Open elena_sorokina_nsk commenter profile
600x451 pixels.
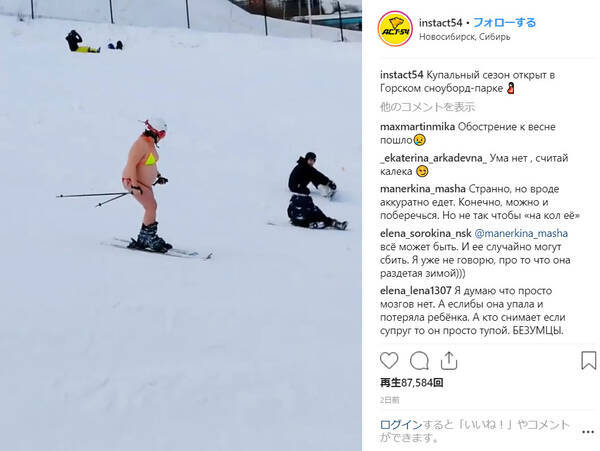point(426,233)
